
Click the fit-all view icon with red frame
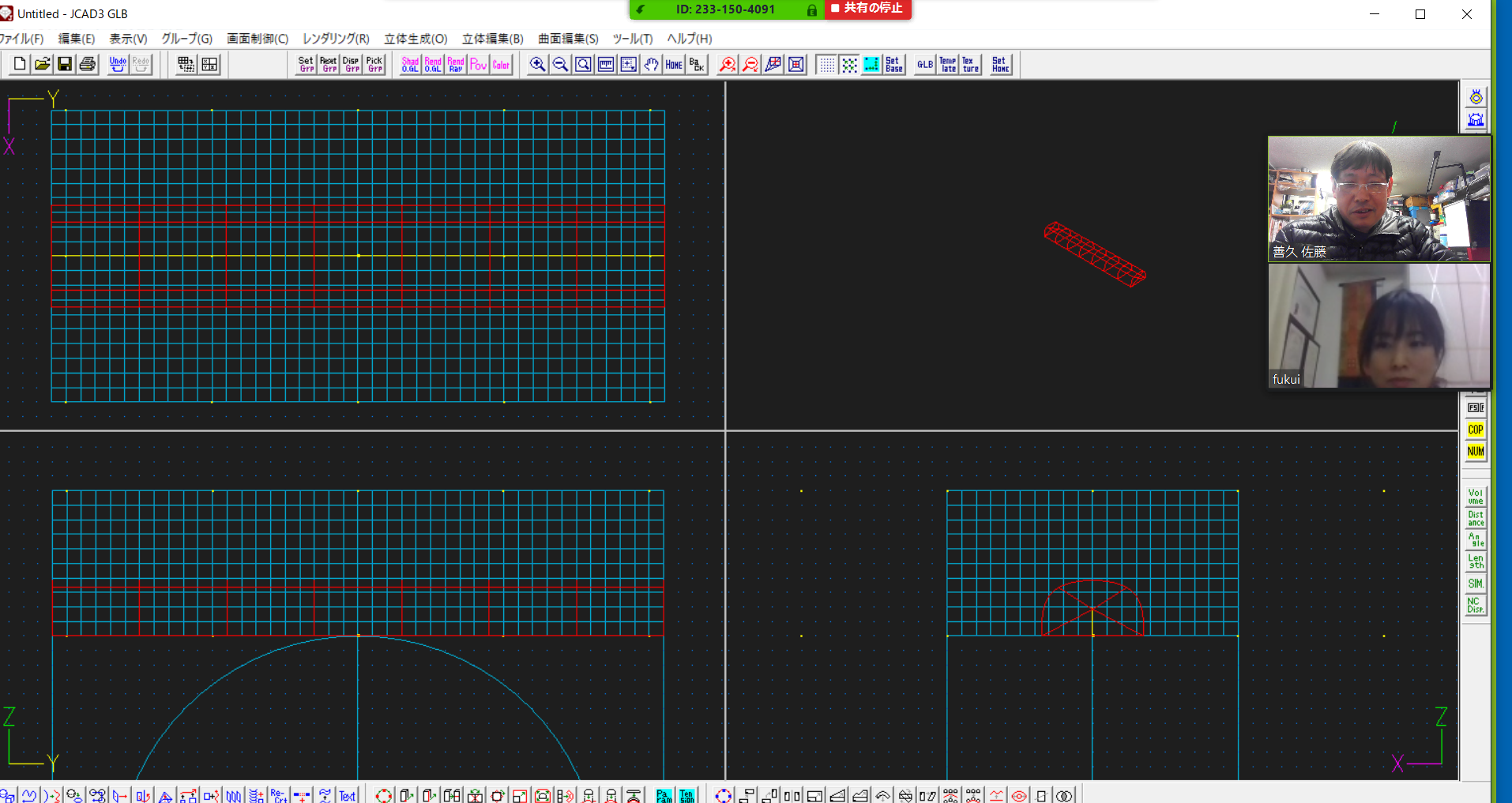coord(796,65)
